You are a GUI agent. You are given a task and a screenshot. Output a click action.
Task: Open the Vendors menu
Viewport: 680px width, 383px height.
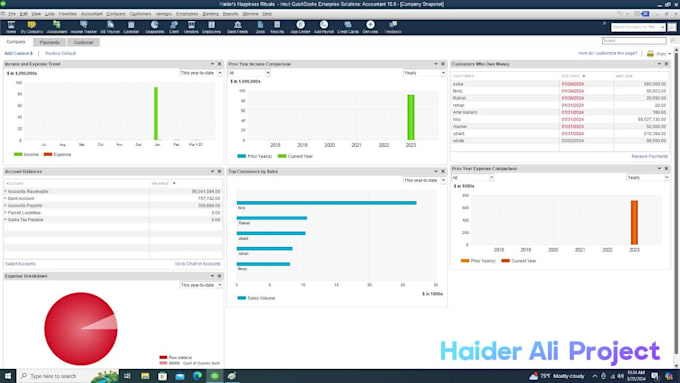click(163, 14)
